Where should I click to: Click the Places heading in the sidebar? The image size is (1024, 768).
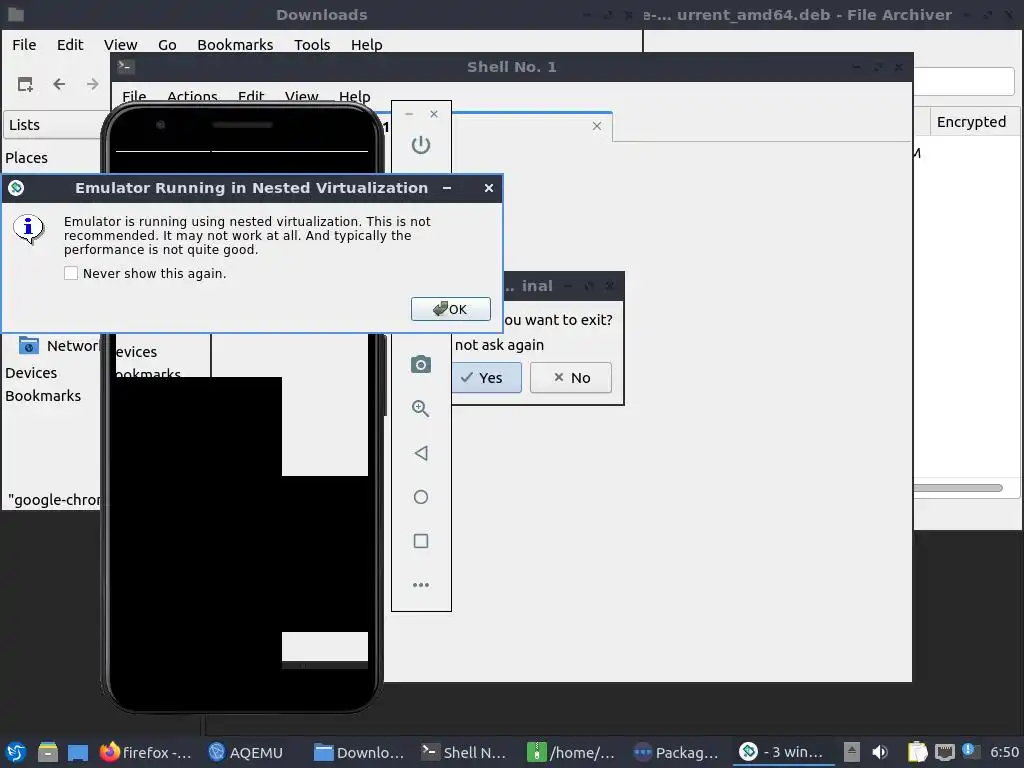(x=26, y=158)
